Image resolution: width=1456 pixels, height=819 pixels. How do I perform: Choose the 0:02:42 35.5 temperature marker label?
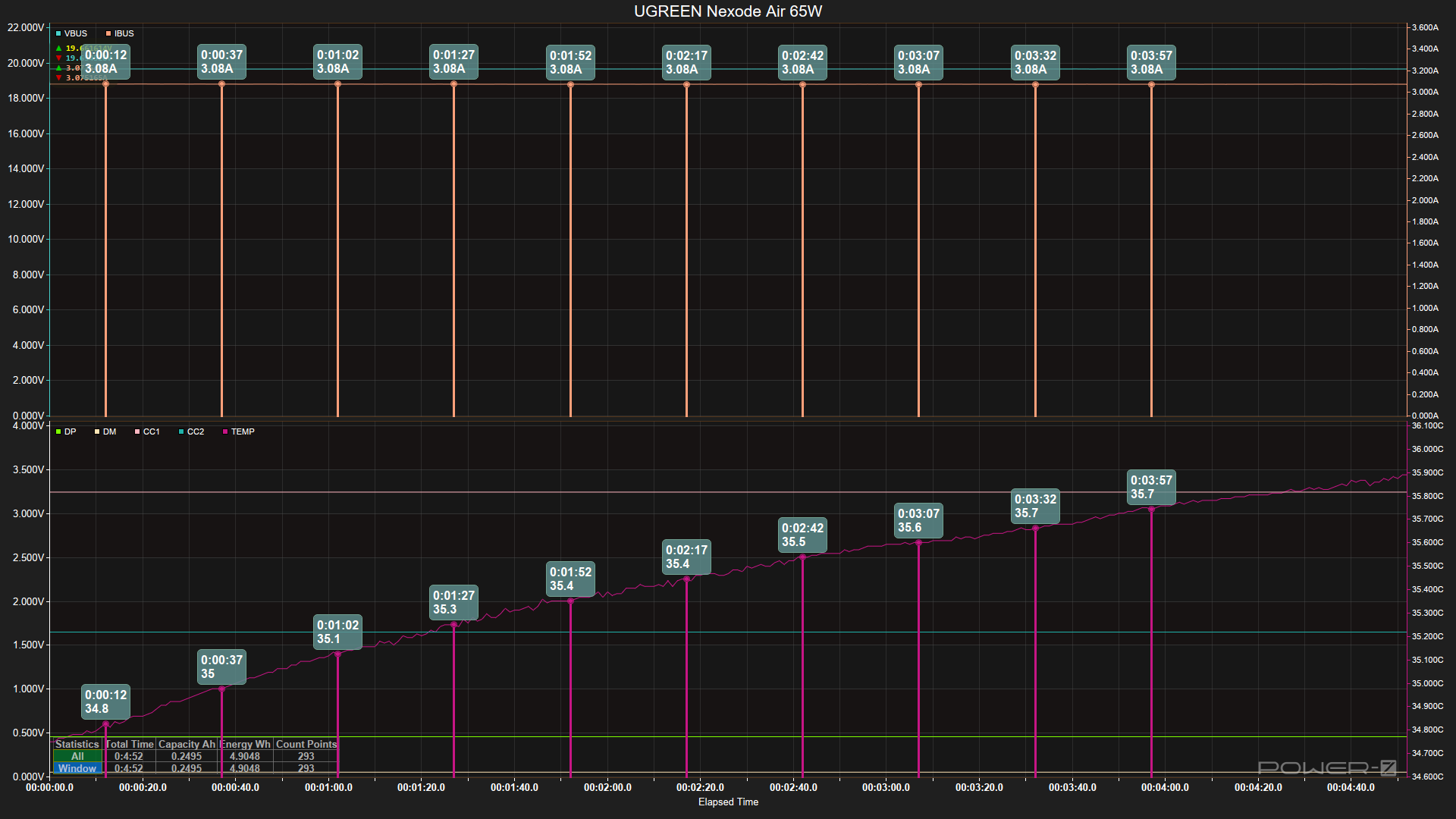point(802,535)
